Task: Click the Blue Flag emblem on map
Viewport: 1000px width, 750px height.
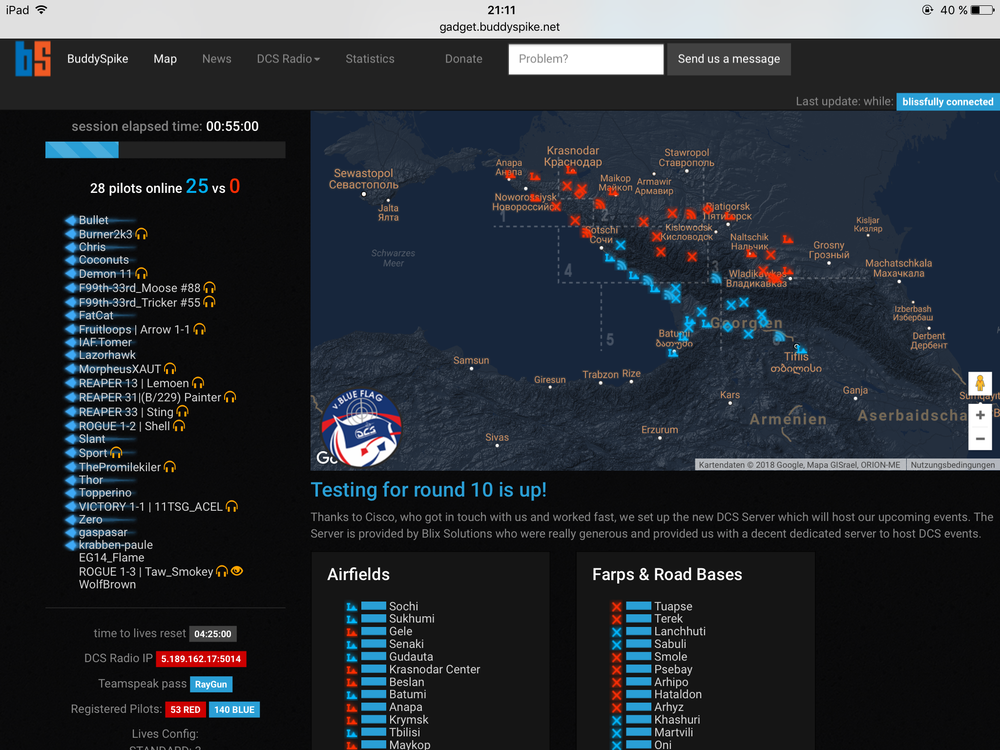Action: pos(362,428)
